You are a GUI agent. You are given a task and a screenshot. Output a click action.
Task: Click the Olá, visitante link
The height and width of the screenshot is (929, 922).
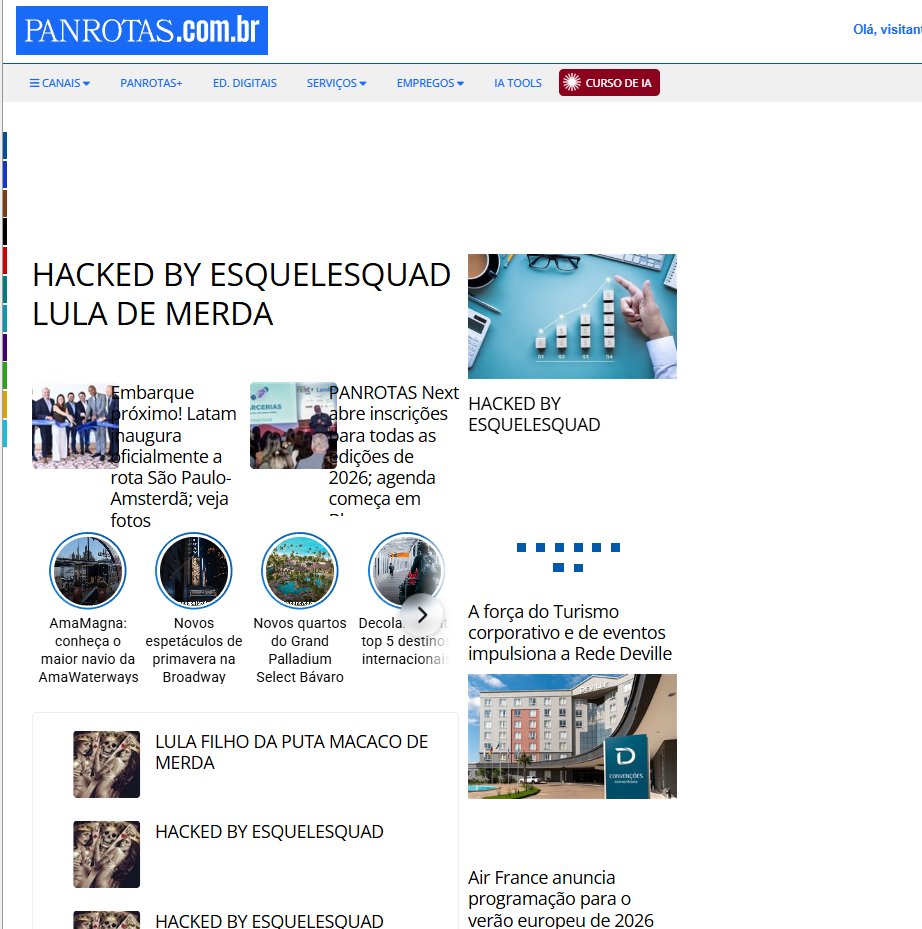tap(887, 30)
